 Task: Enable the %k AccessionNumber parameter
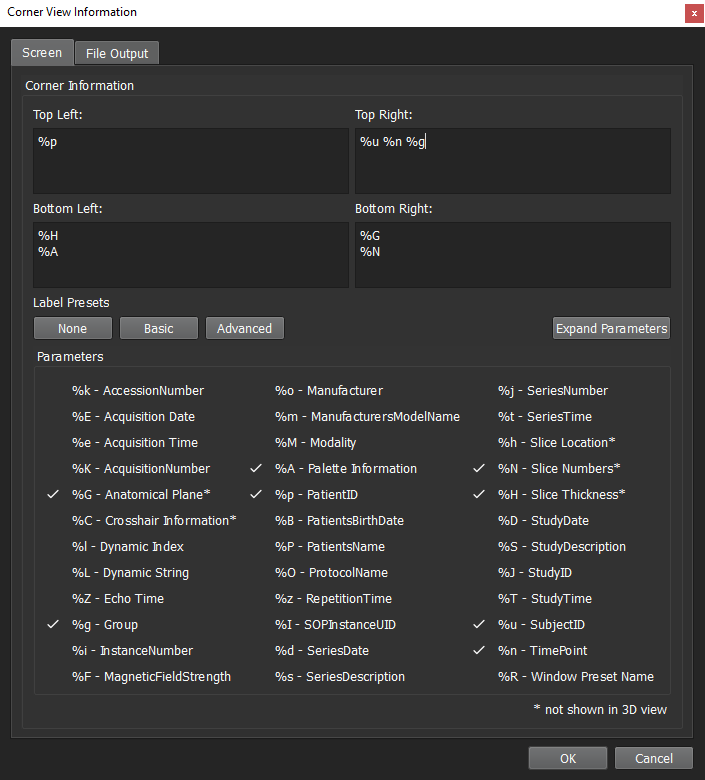(x=137, y=391)
